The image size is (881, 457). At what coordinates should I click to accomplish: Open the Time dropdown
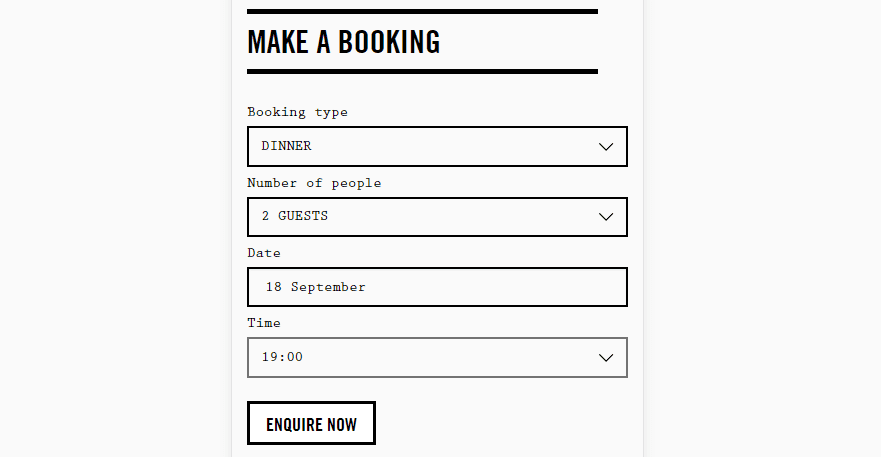click(436, 358)
